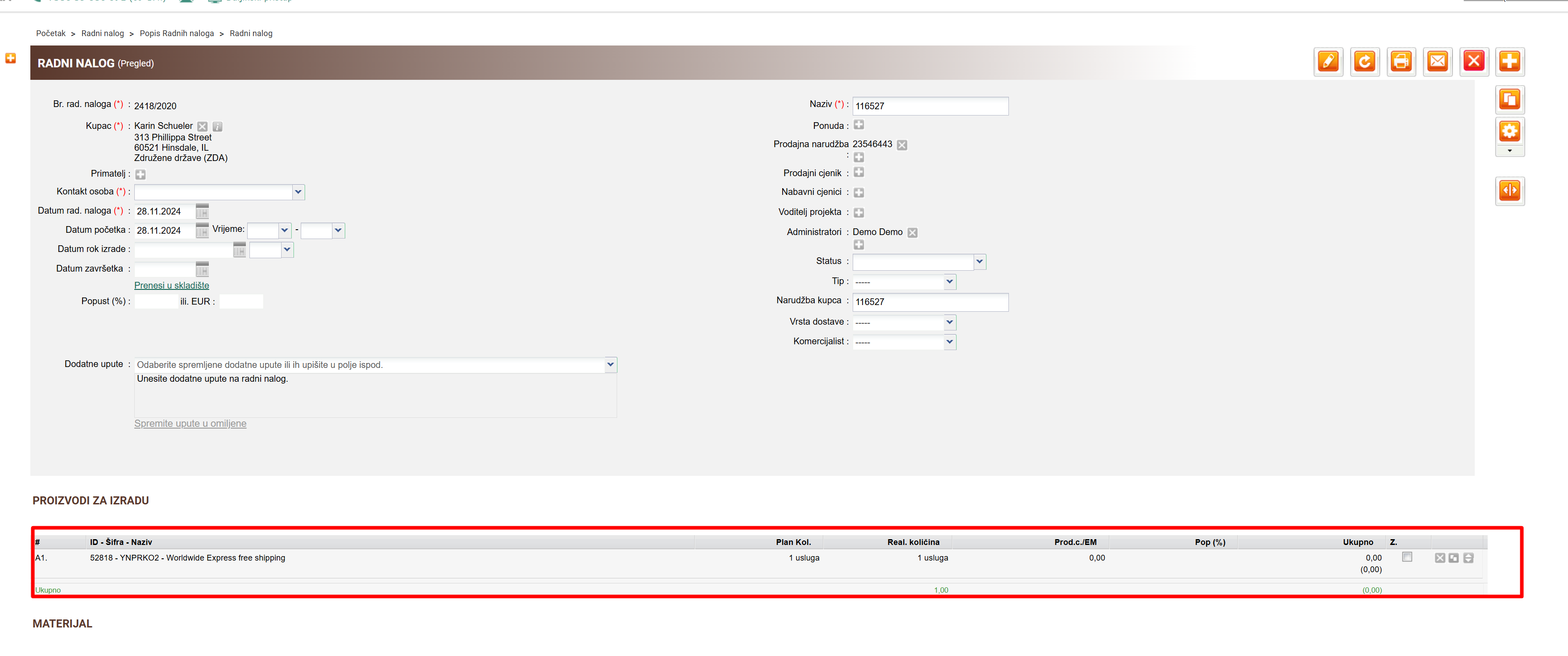Click the Naziv input field
This screenshot has height=656, width=1568.
point(929,106)
